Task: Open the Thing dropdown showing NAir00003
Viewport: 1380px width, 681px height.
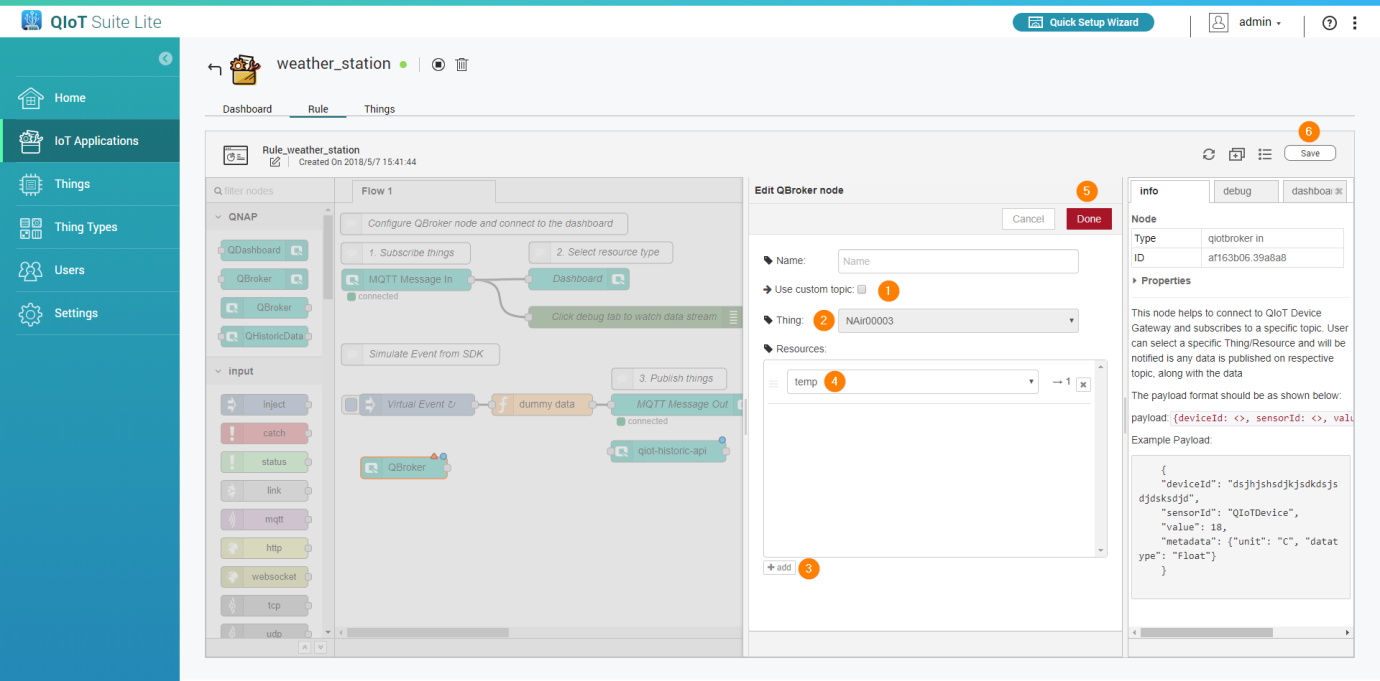Action: click(957, 321)
